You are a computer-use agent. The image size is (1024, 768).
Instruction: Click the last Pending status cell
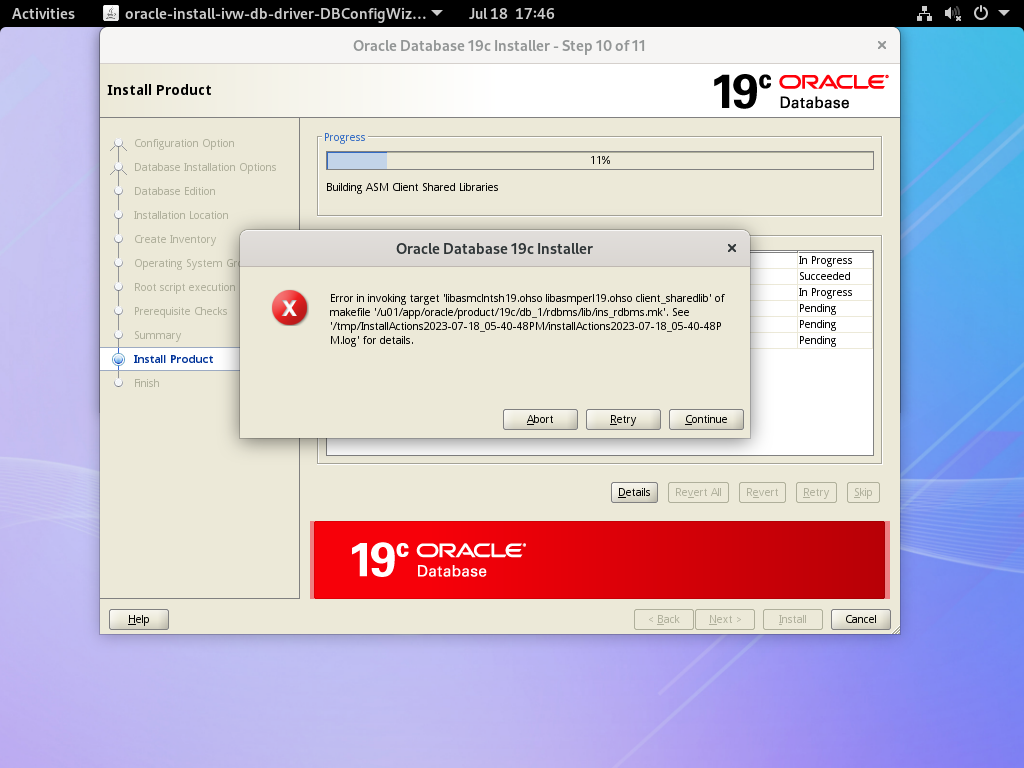coord(835,340)
